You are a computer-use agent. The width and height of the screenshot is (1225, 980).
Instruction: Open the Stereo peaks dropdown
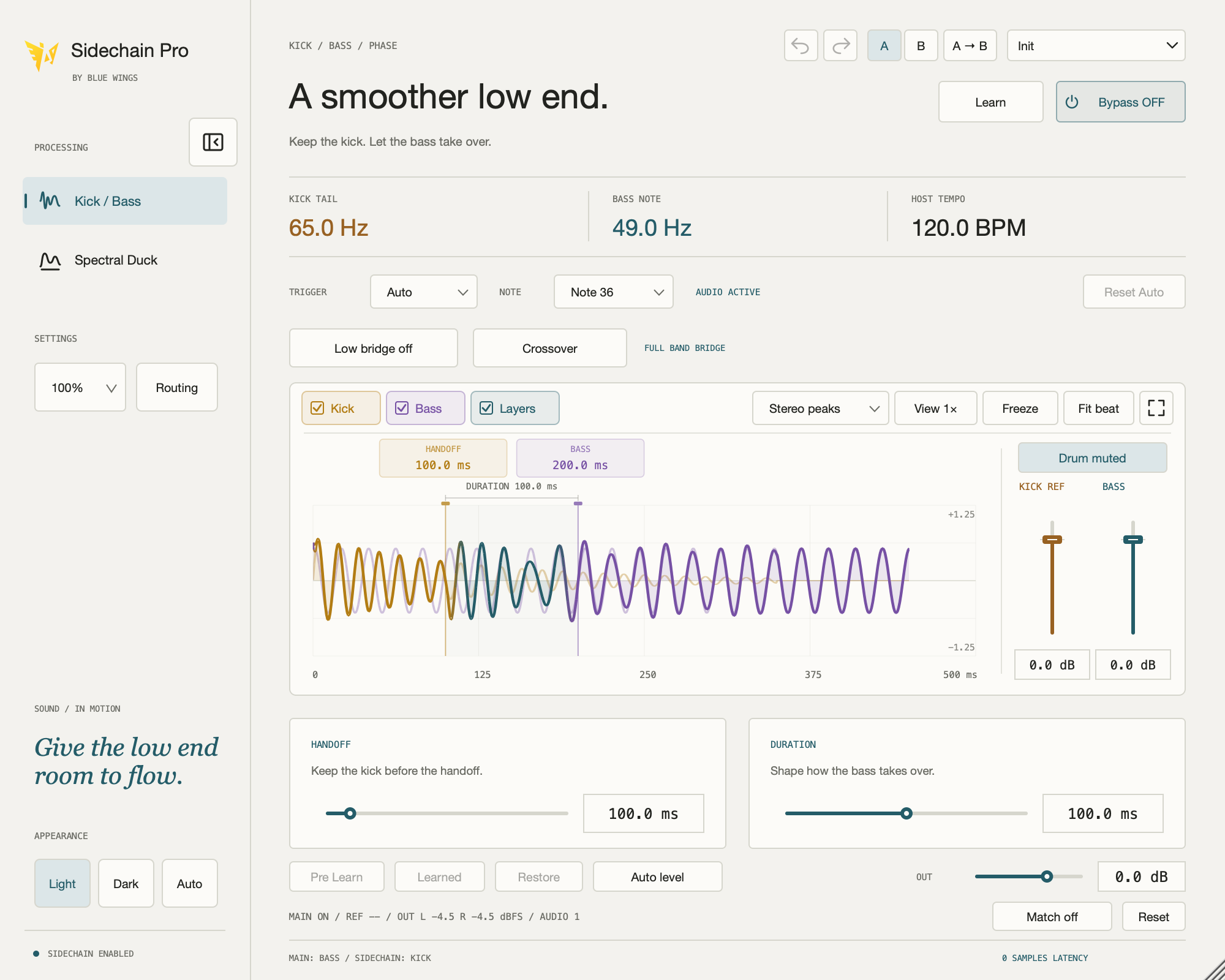click(x=821, y=408)
